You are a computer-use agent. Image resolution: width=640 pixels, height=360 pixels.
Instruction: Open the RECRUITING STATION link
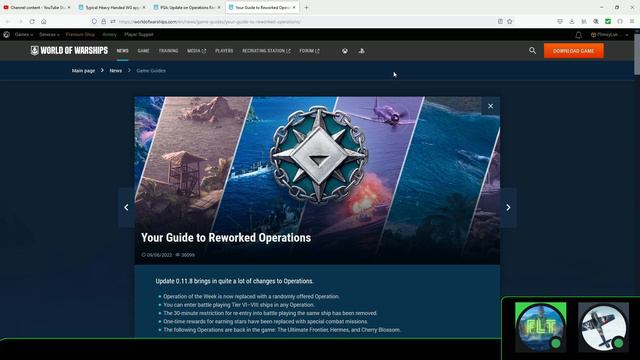tap(266, 51)
